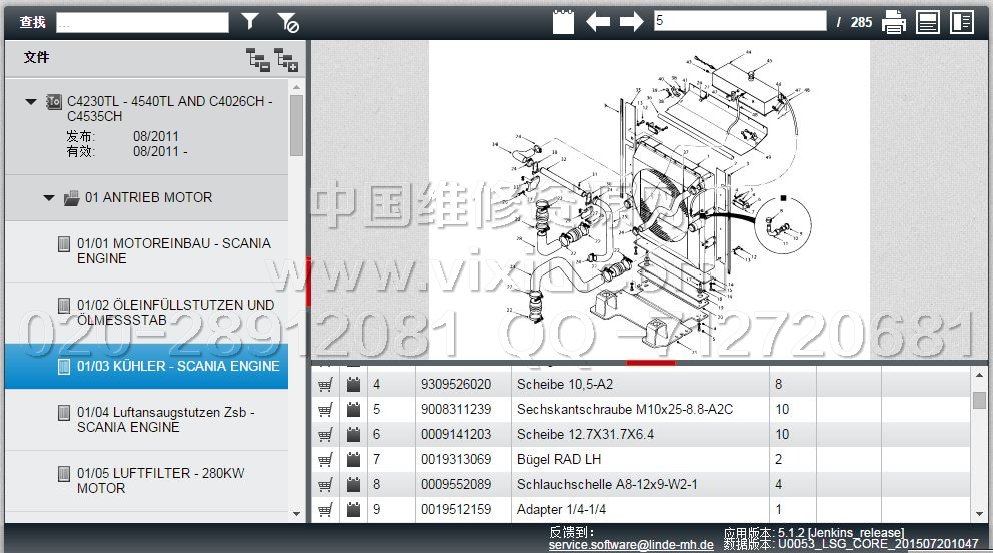Image resolution: width=993 pixels, height=553 pixels.
Task: Click the parts table vertical scrollbar
Action: pyautogui.click(x=979, y=440)
